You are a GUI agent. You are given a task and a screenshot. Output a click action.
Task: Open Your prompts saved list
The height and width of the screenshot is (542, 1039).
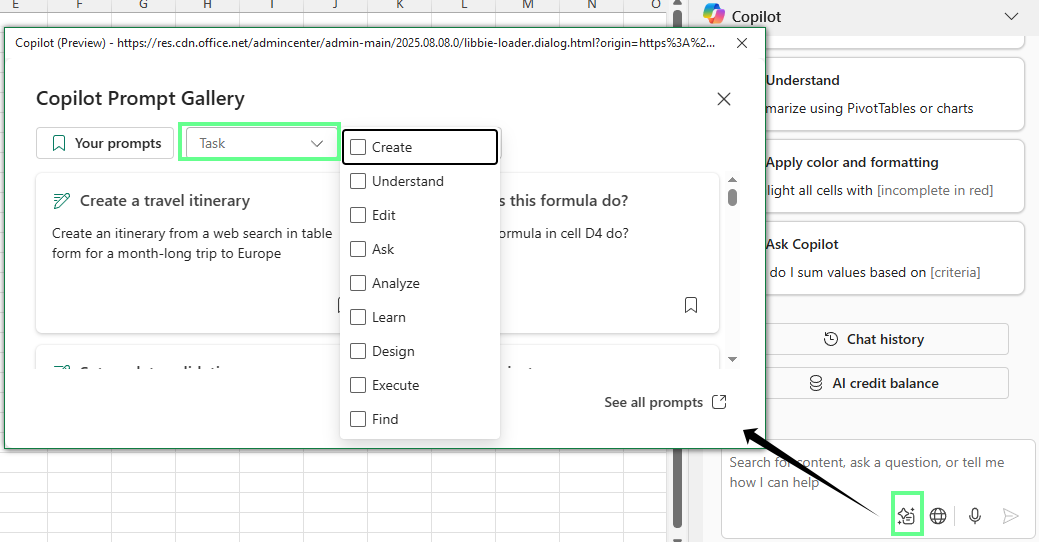106,143
